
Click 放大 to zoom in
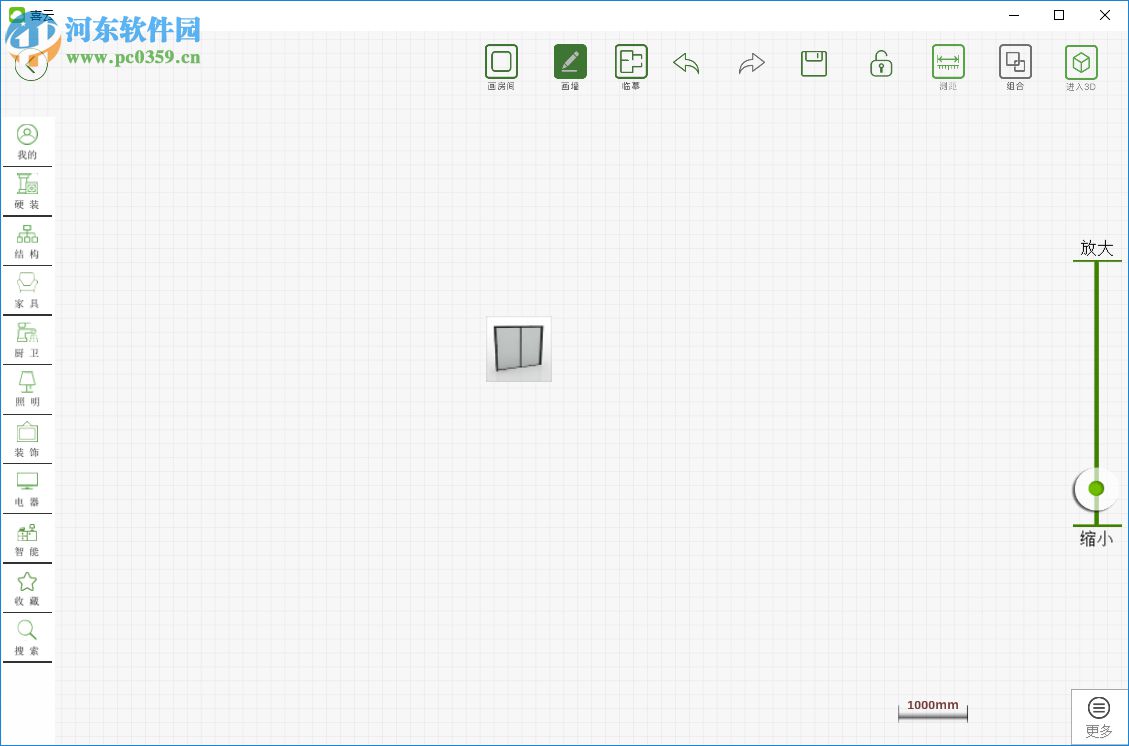tap(1097, 248)
